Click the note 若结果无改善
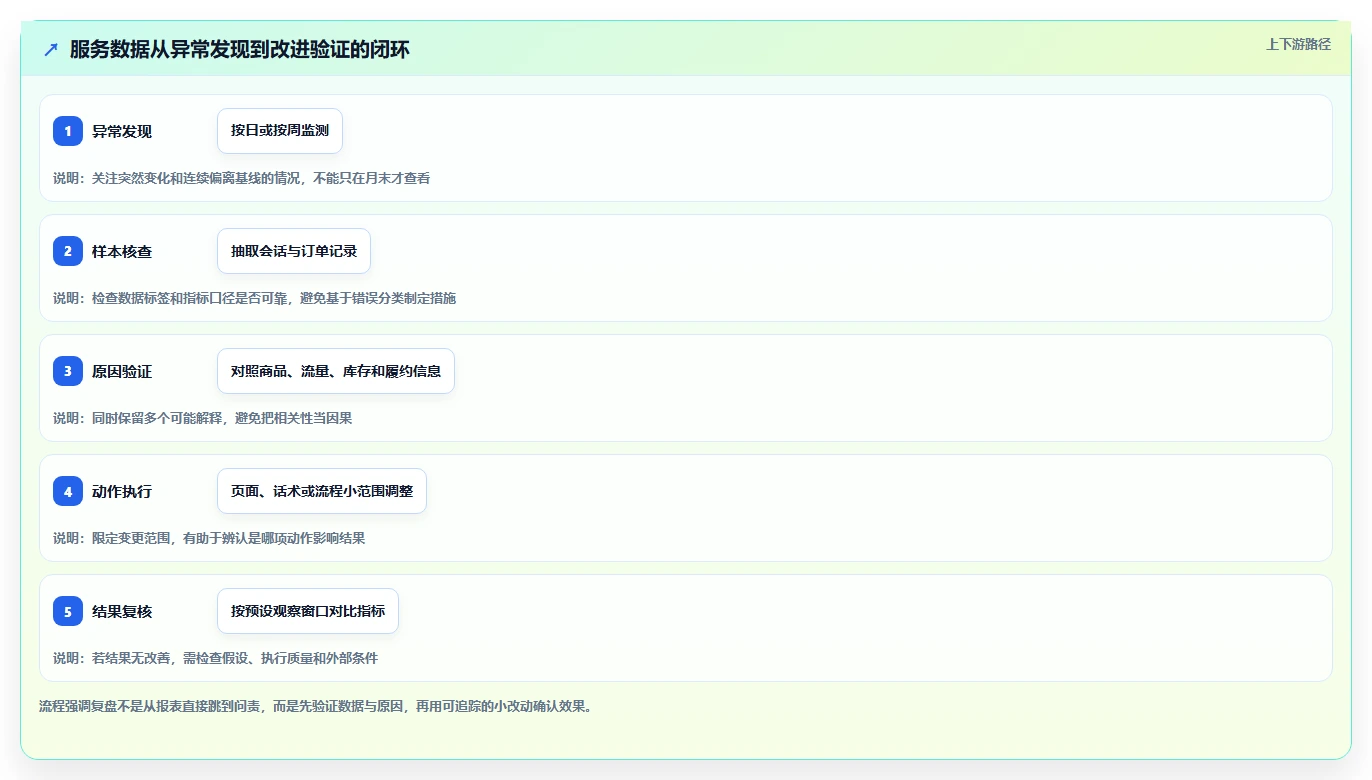Screen dimensions: 1372x780 (x=133, y=658)
